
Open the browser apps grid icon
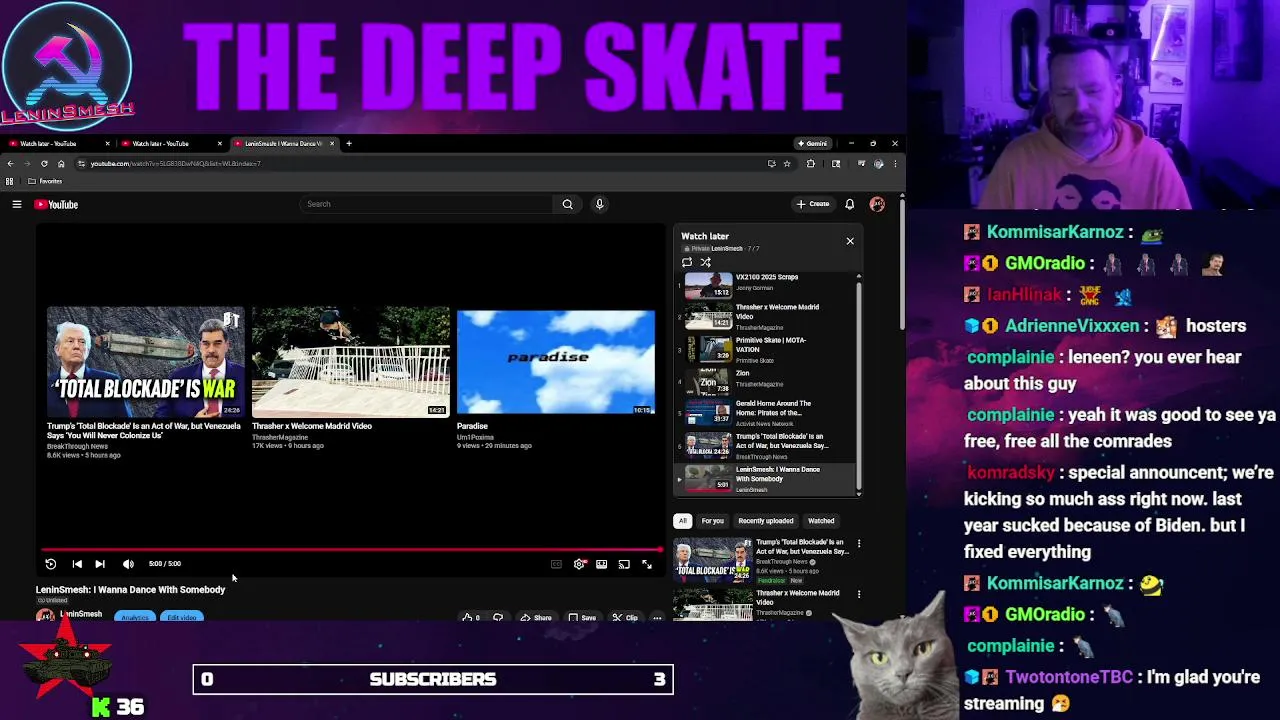pos(10,182)
